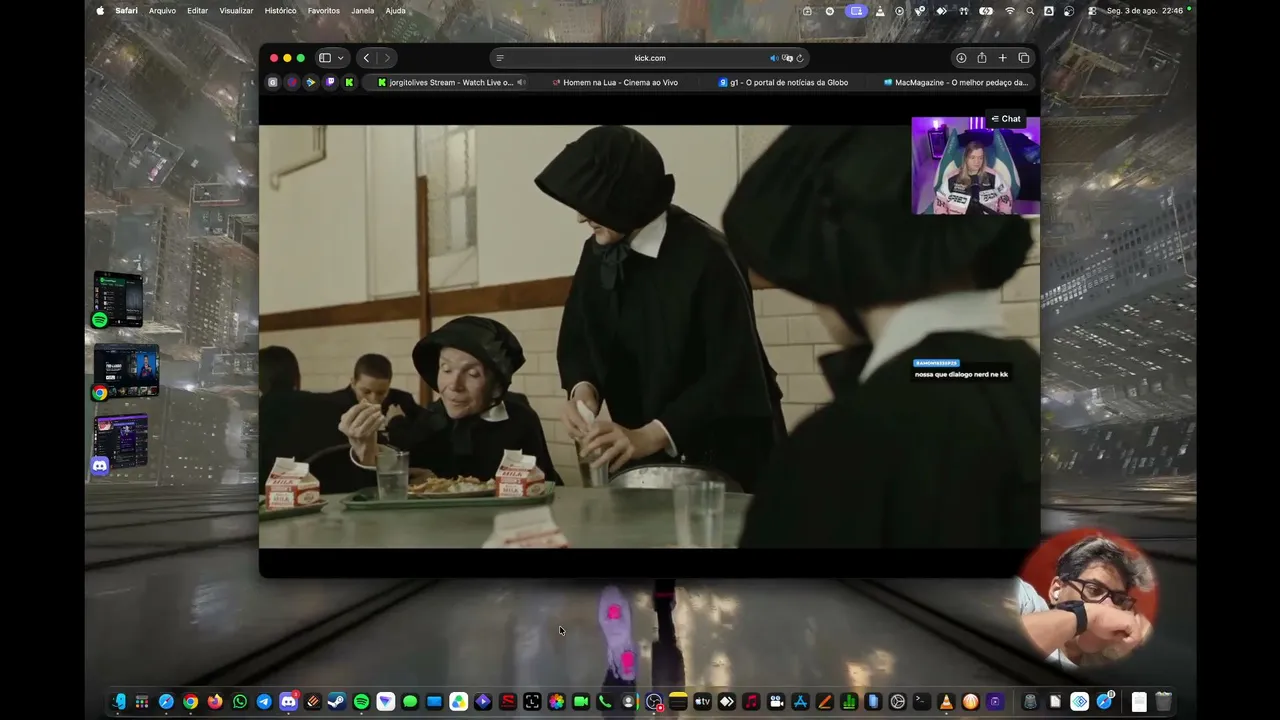
Task: Go forward with Safari's forward arrow
Action: (x=387, y=58)
